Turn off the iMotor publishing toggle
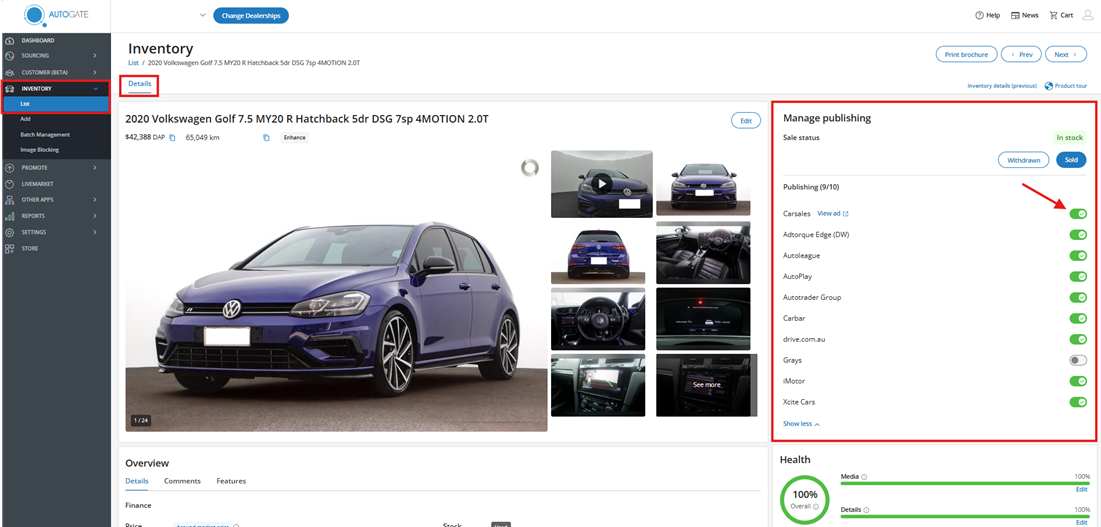 (x=1077, y=381)
